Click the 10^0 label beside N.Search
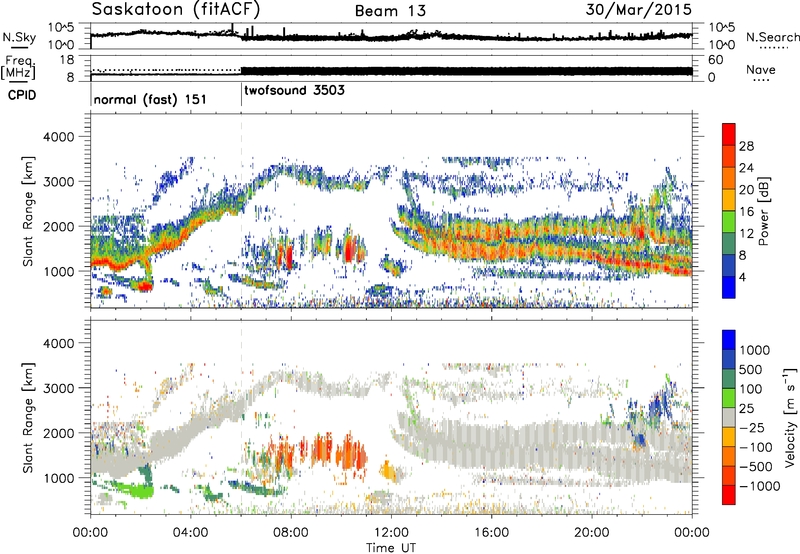The width and height of the screenshot is (800, 554). (x=722, y=45)
